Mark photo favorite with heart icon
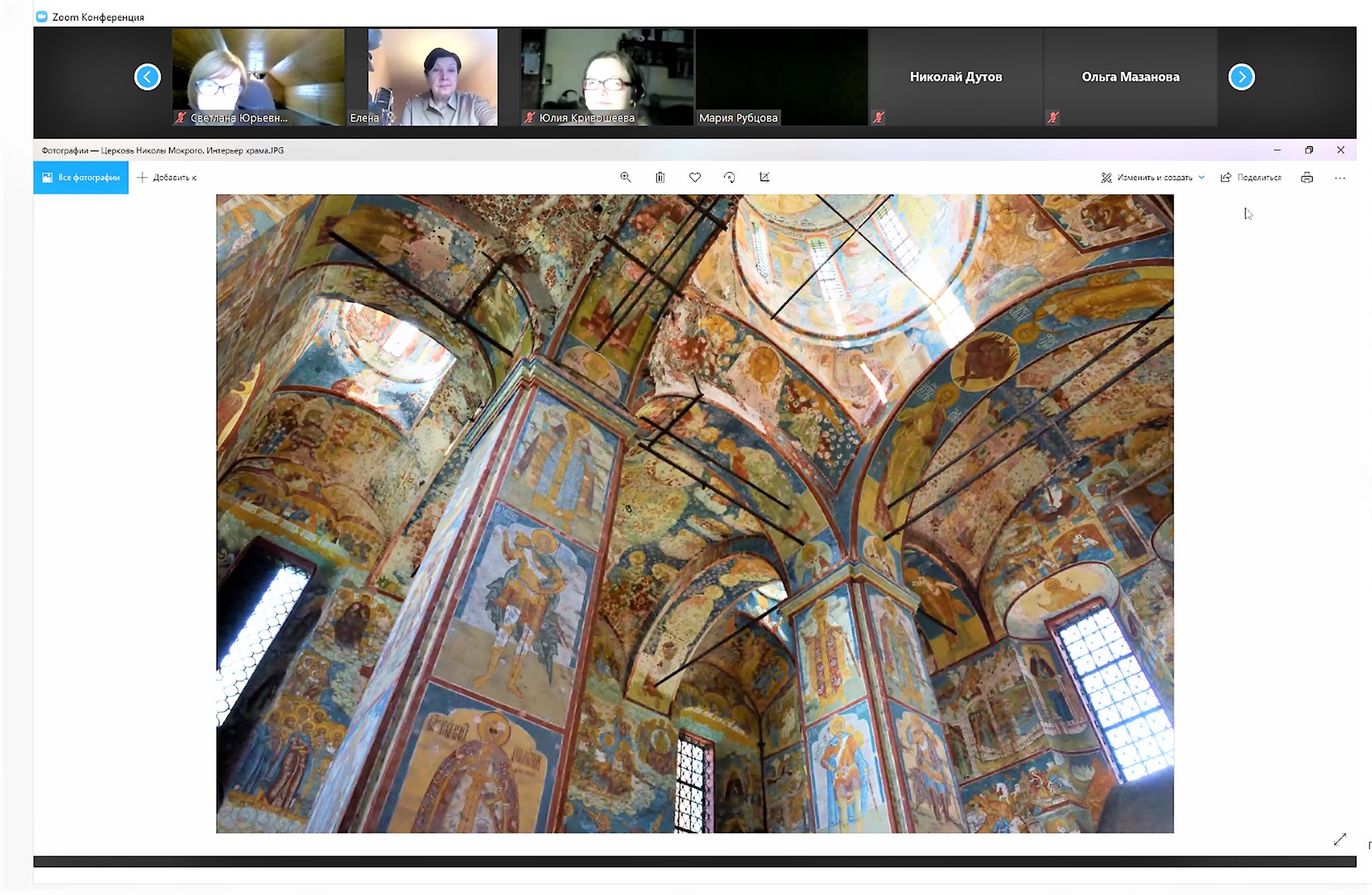Image resolution: width=1372 pixels, height=895 pixels. point(695,178)
